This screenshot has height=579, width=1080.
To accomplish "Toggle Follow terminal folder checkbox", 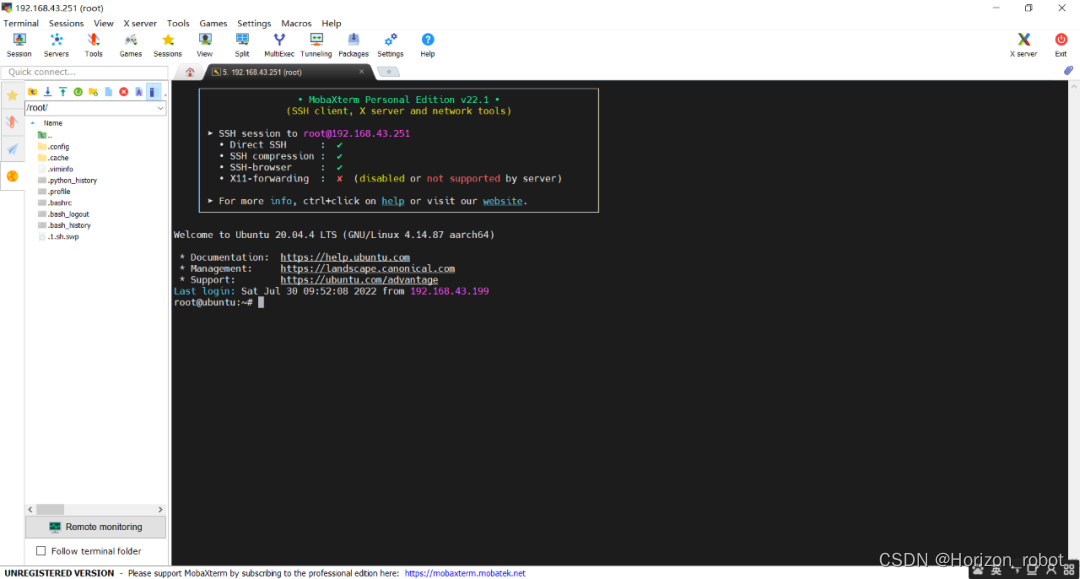I will coord(41,551).
